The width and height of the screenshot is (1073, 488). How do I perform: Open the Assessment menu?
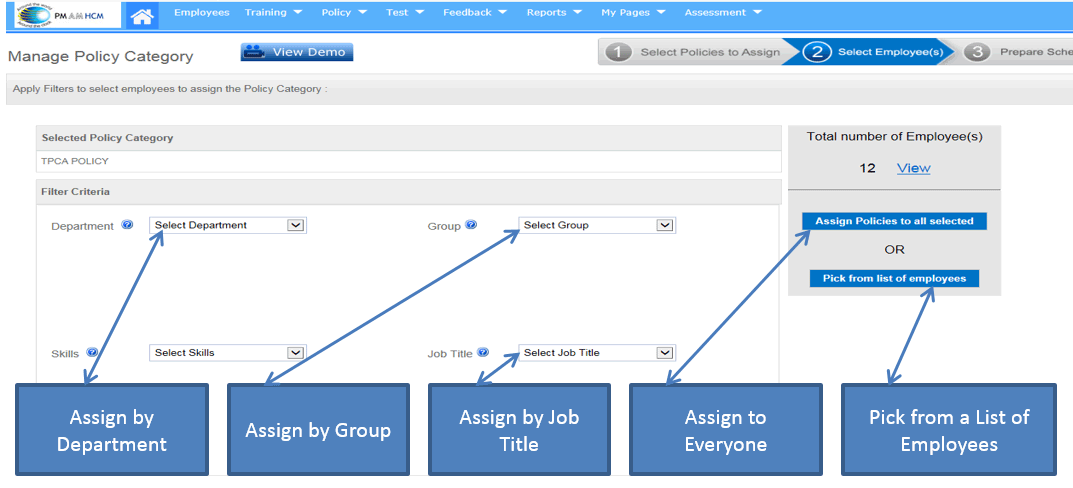[723, 13]
